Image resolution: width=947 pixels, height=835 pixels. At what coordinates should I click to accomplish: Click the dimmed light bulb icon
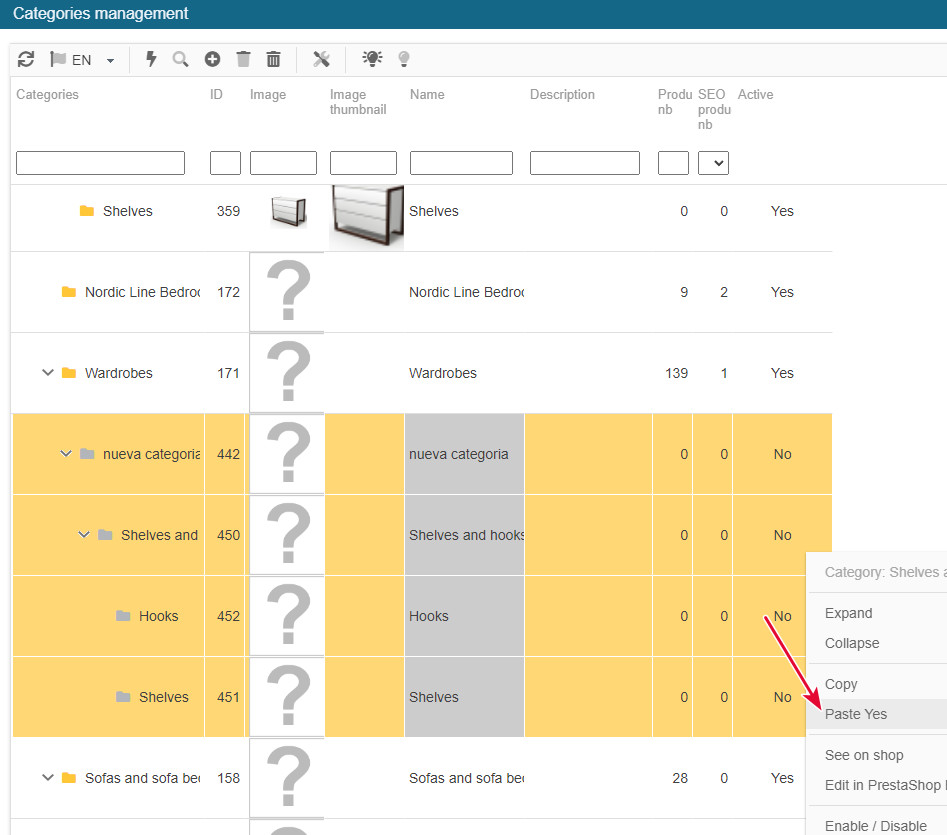(x=404, y=60)
